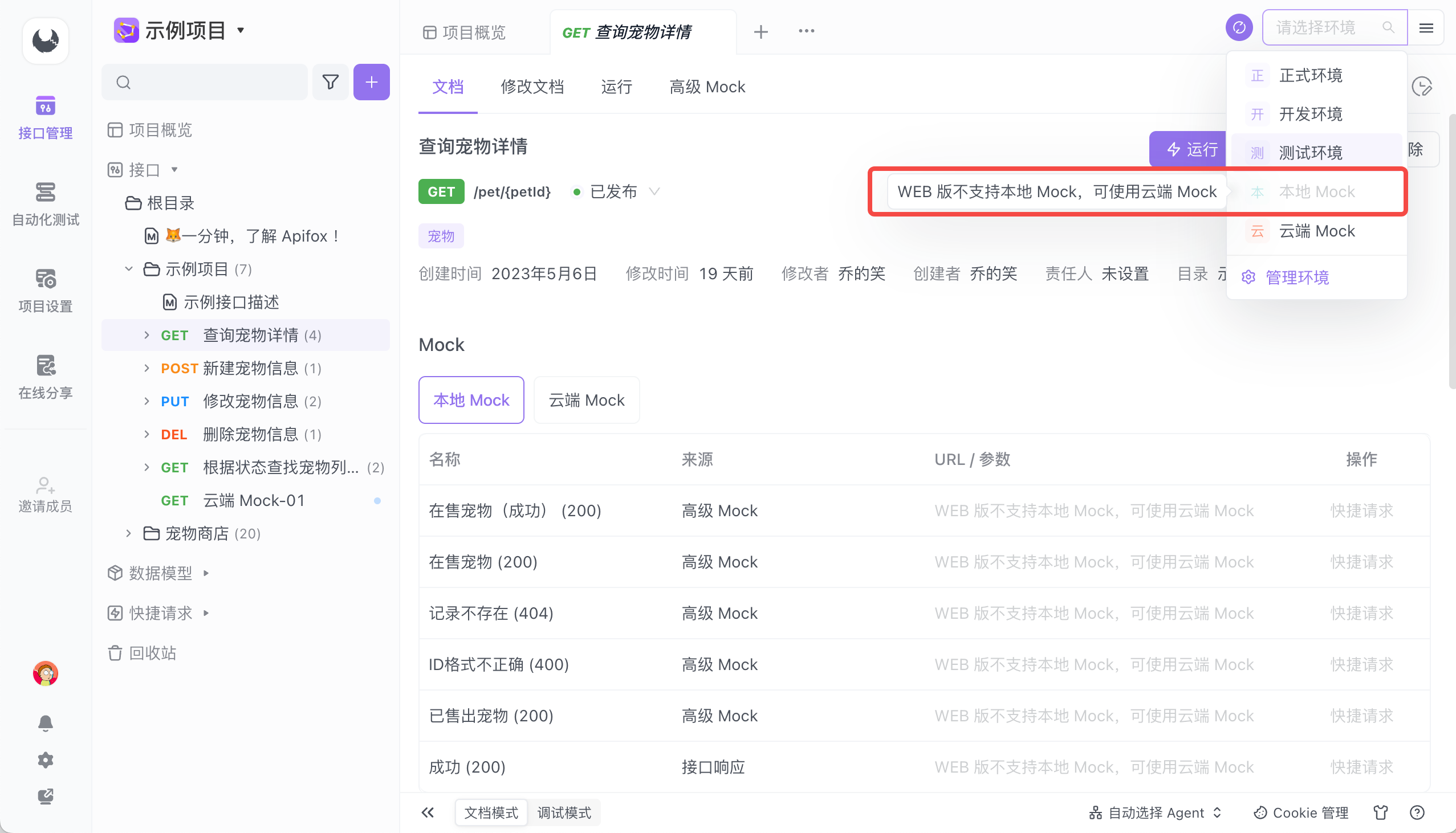The height and width of the screenshot is (833, 1456).
Task: Open hamburger menu at top right
Action: [x=1426, y=27]
